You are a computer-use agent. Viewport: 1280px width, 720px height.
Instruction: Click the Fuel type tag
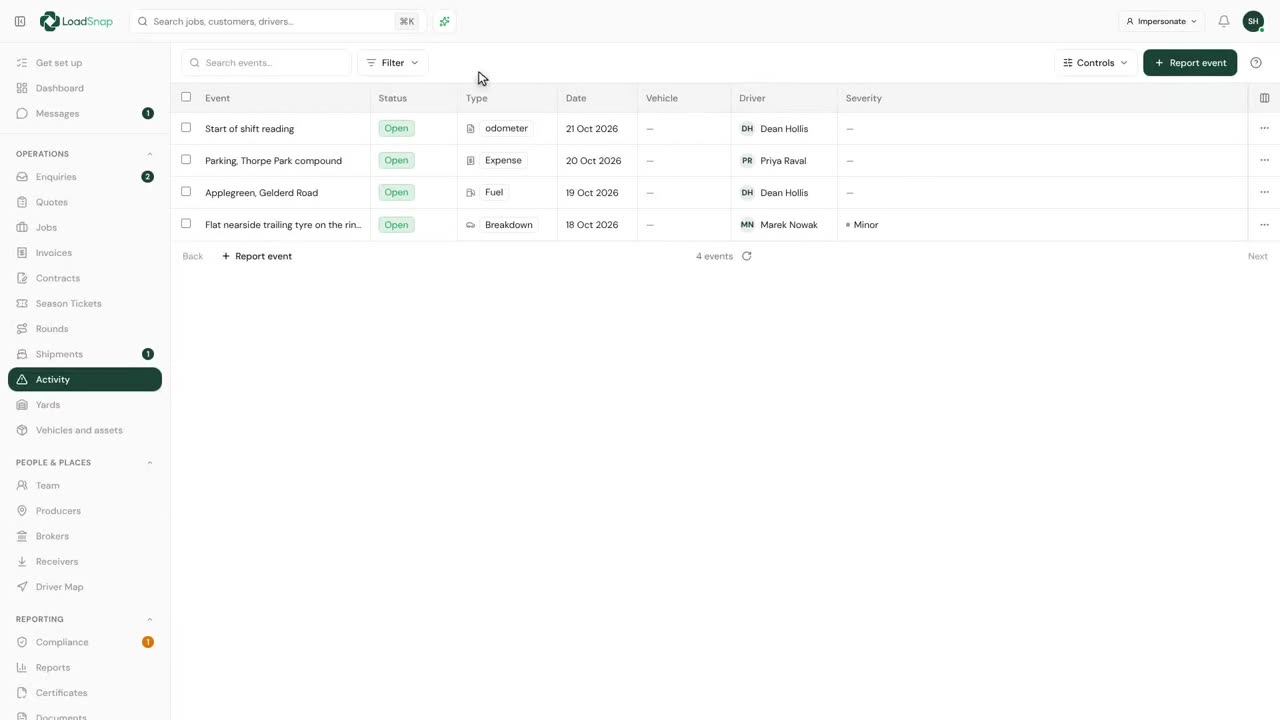click(x=494, y=192)
